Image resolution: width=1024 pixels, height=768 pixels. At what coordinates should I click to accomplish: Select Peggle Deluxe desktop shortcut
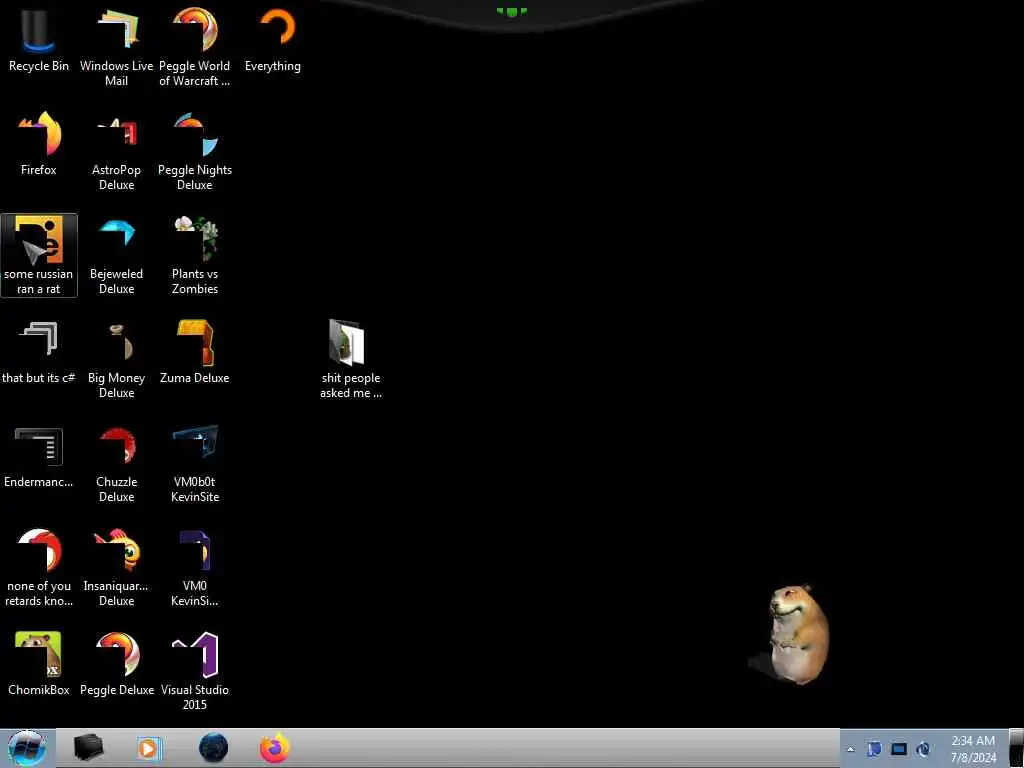(116, 664)
